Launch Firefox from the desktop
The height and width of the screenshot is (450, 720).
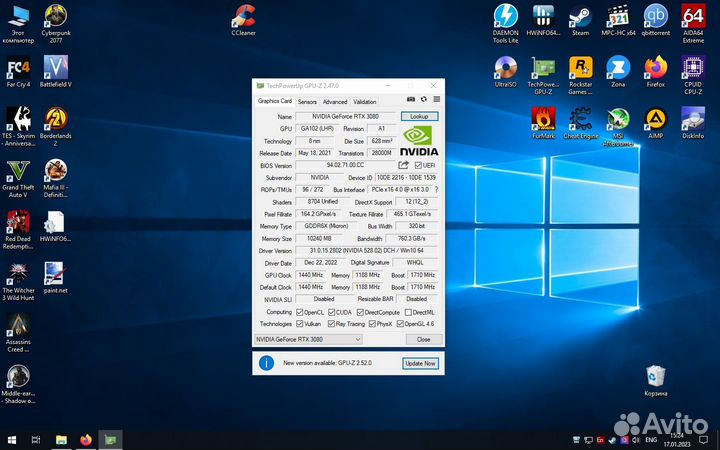[656, 72]
